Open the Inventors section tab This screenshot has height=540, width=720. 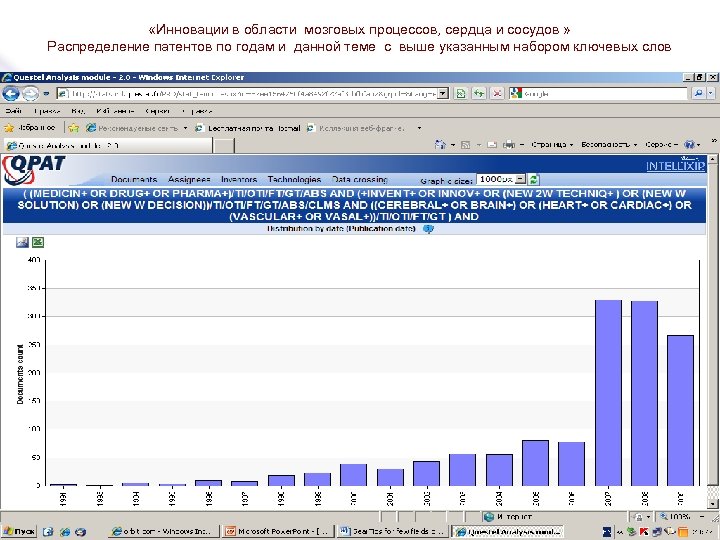239,180
